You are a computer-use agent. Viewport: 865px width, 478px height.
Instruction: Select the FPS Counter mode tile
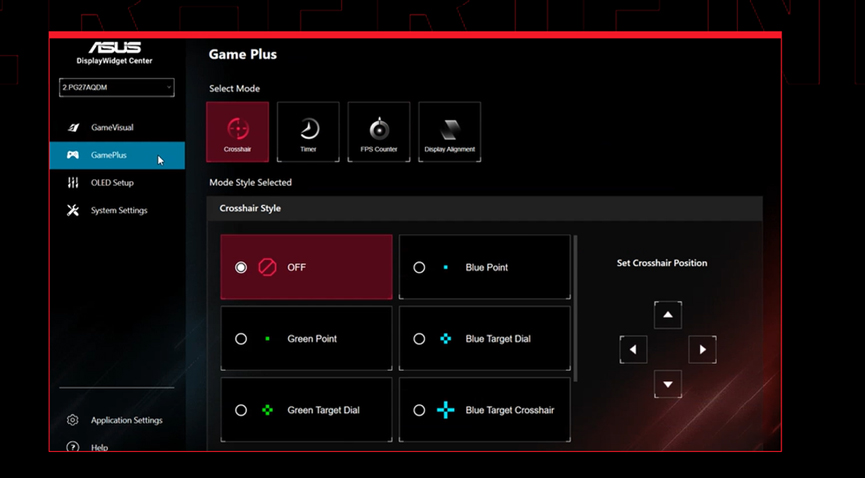[x=379, y=132]
